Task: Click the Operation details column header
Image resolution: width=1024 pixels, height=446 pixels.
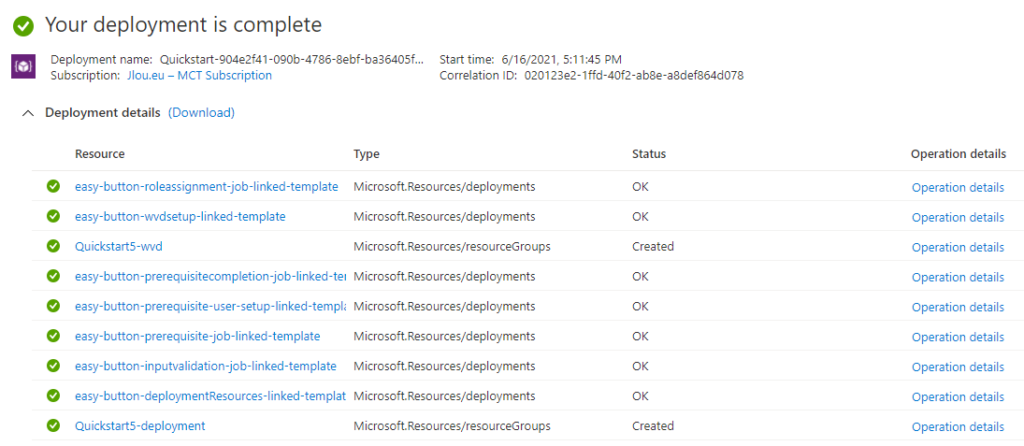Action: [958, 154]
